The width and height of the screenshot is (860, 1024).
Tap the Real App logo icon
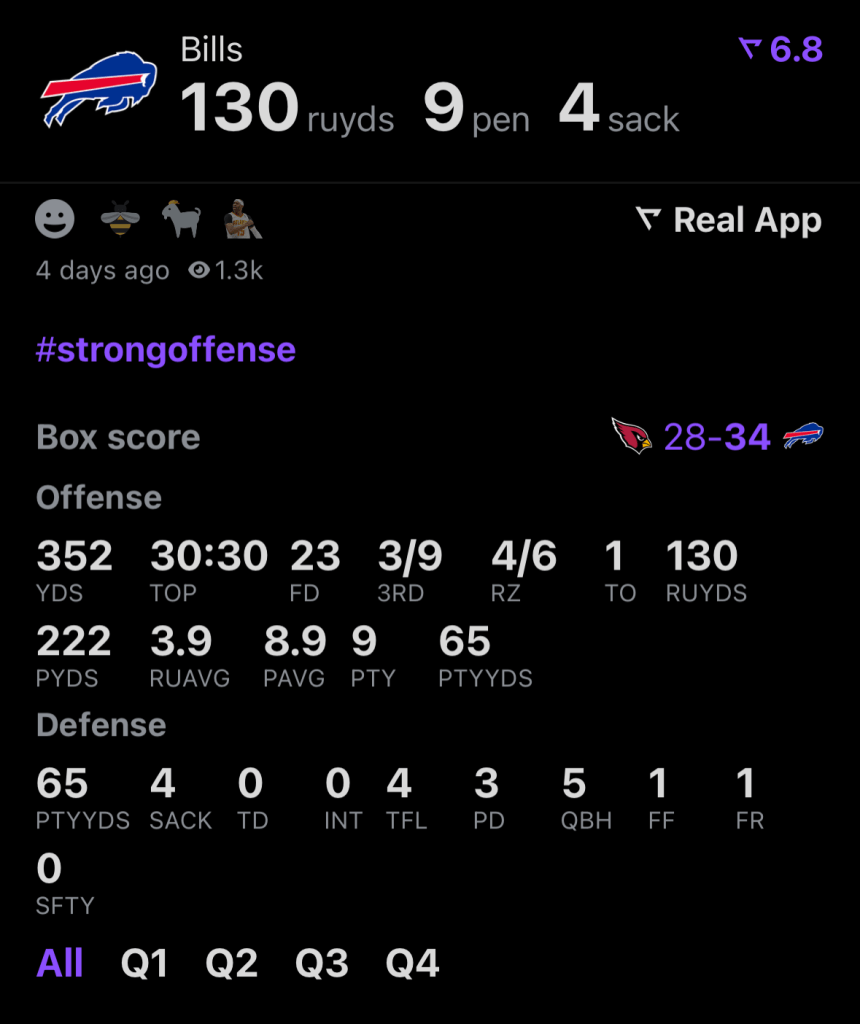[x=649, y=220]
